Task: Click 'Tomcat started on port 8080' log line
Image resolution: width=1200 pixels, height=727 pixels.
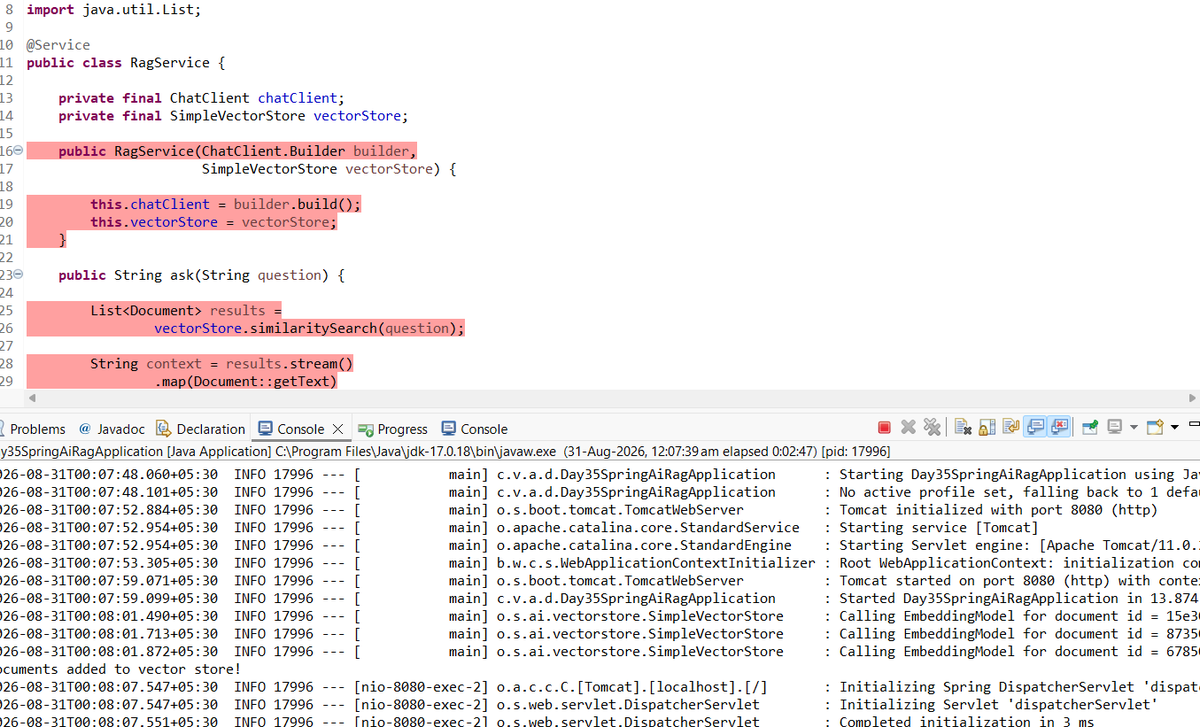Action: [x=600, y=580]
